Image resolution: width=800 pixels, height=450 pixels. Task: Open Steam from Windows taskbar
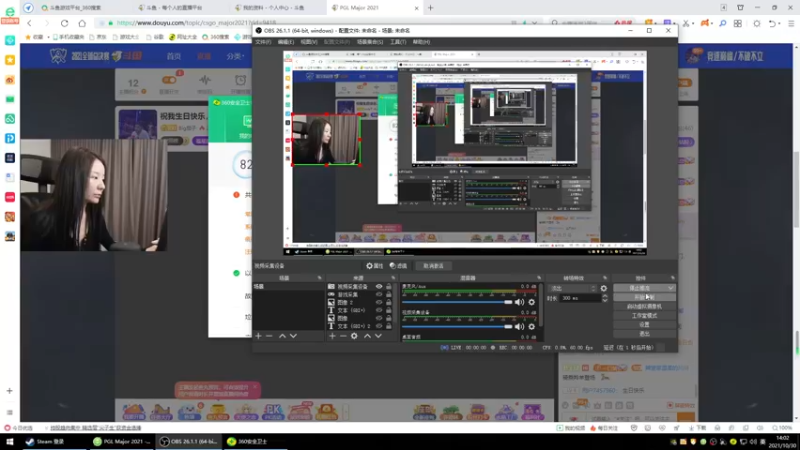pyautogui.click(x=45, y=442)
